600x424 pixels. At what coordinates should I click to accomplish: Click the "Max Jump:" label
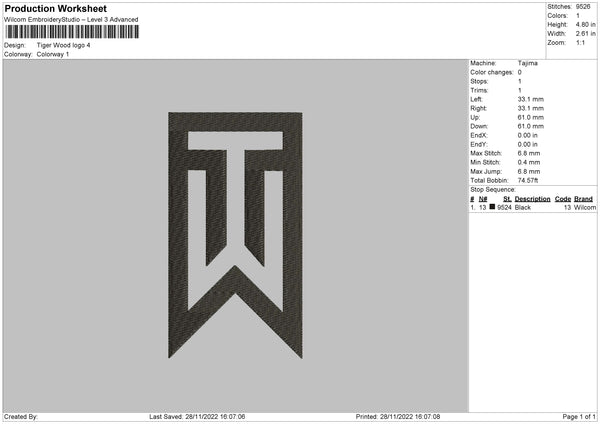(x=486, y=171)
